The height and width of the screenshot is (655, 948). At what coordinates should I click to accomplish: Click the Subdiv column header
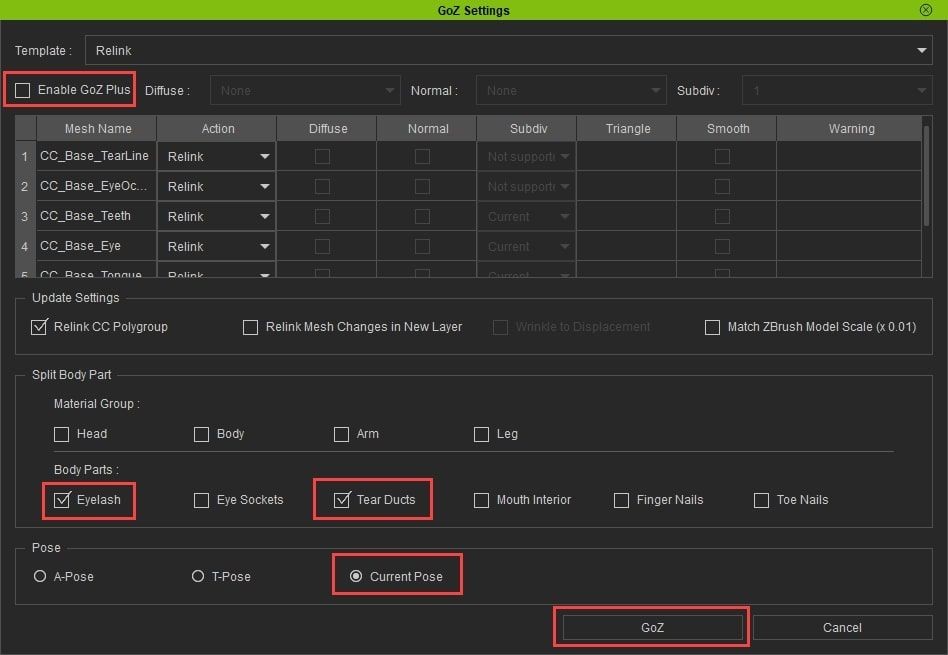[x=527, y=128]
